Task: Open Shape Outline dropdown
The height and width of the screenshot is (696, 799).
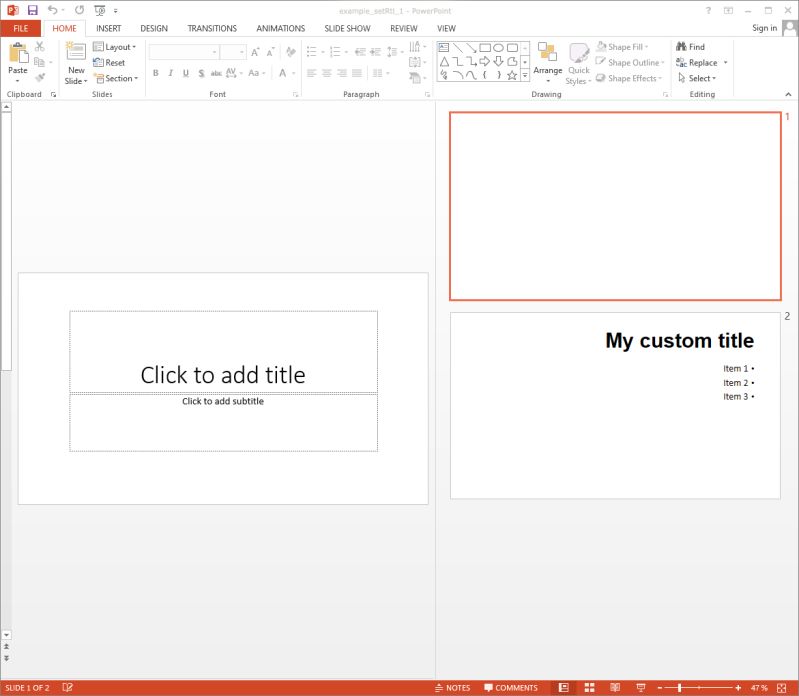Action: click(x=630, y=63)
